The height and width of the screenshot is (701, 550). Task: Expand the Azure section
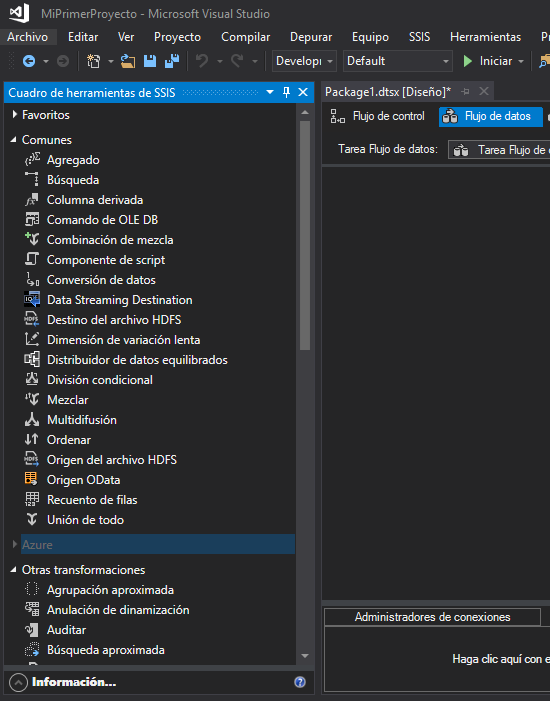pyautogui.click(x=14, y=544)
